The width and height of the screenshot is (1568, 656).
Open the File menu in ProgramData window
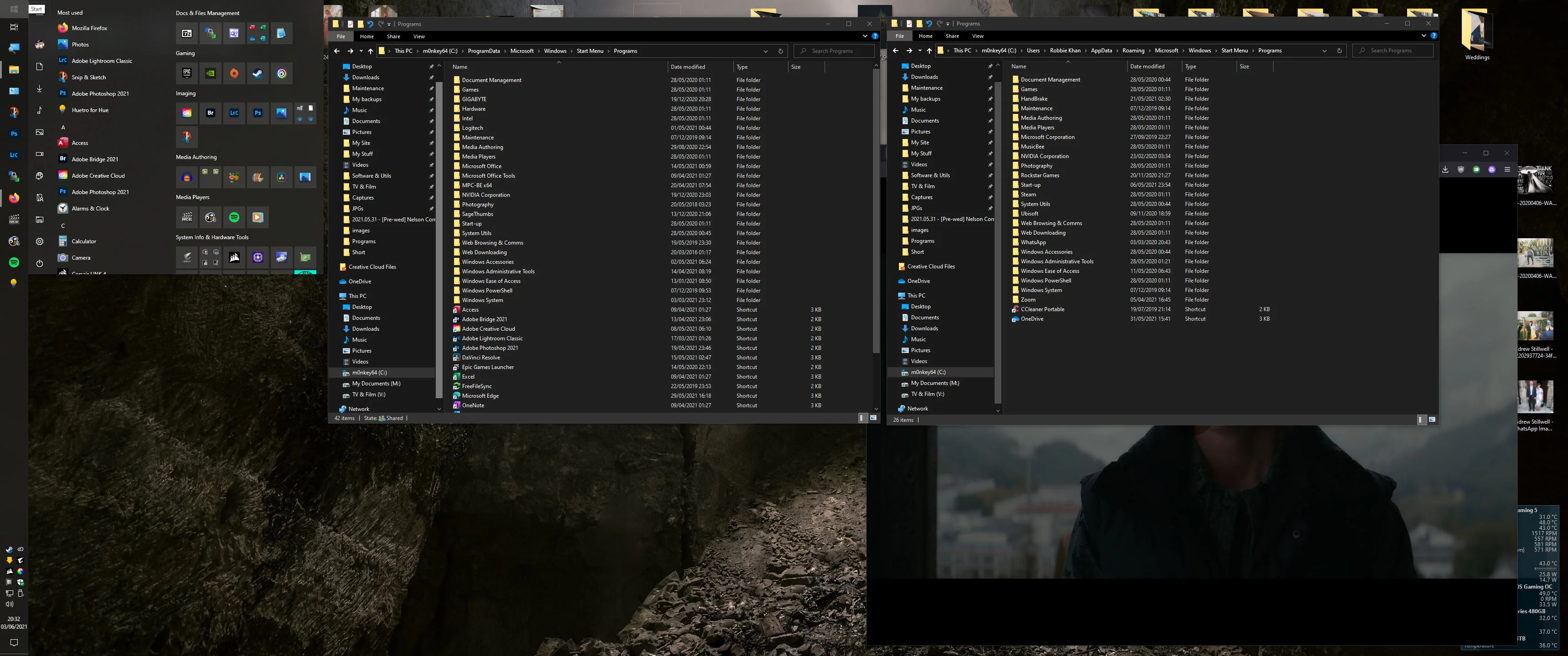pos(341,36)
